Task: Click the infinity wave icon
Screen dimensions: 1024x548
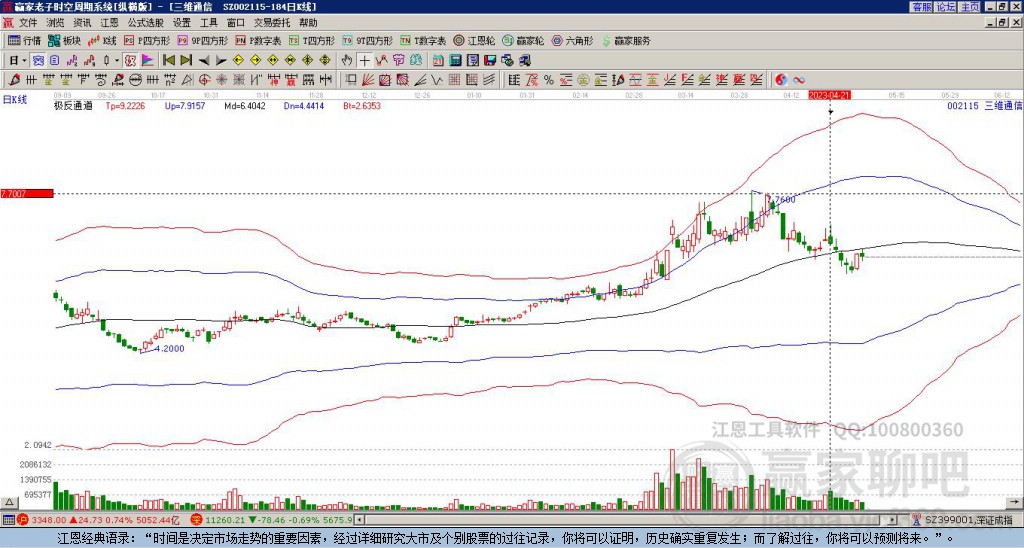Action: [799, 80]
